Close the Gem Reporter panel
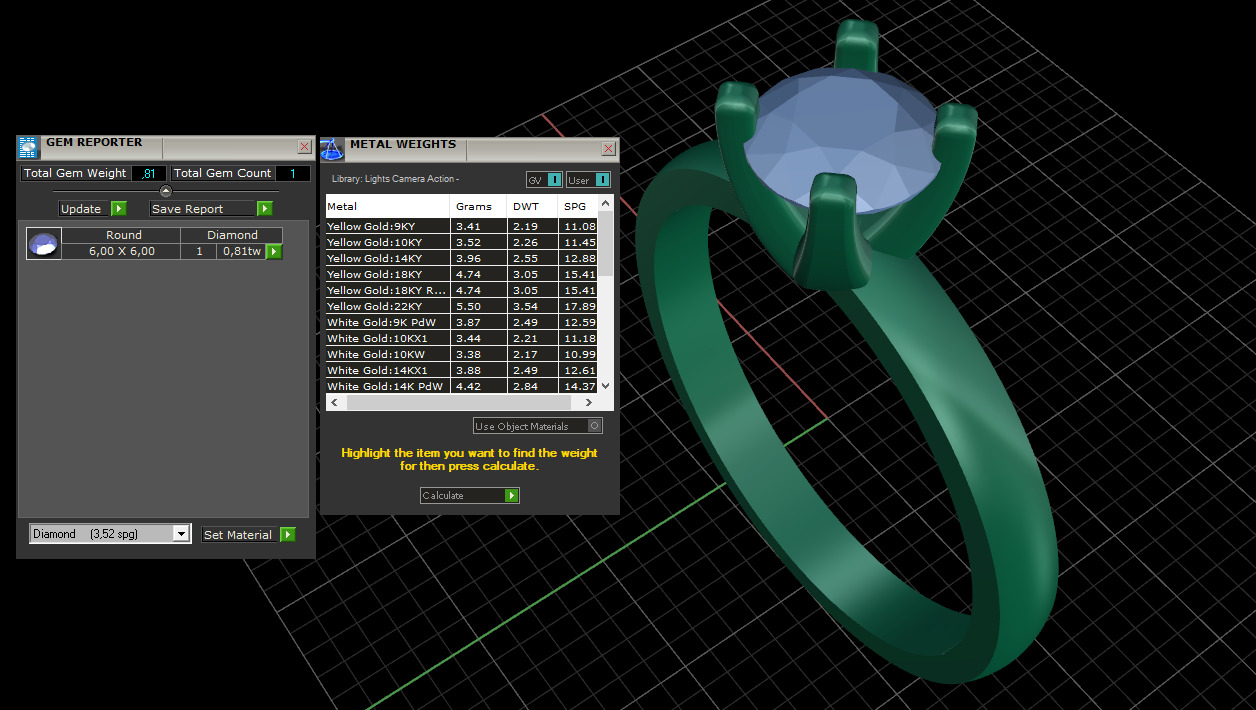 (x=305, y=147)
